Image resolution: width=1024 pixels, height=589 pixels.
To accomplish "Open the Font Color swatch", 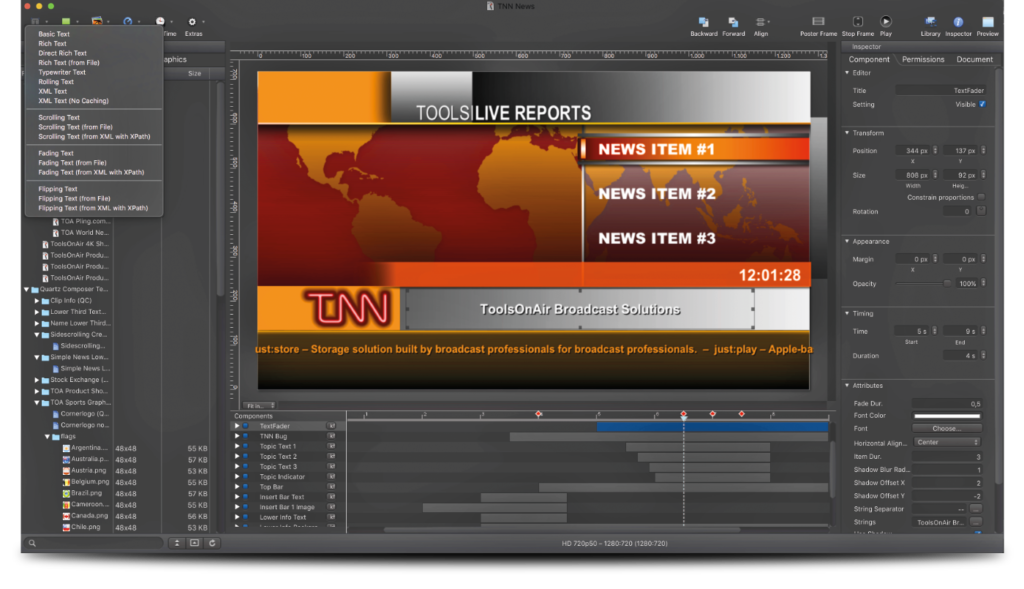I will pyautogui.click(x=946, y=415).
